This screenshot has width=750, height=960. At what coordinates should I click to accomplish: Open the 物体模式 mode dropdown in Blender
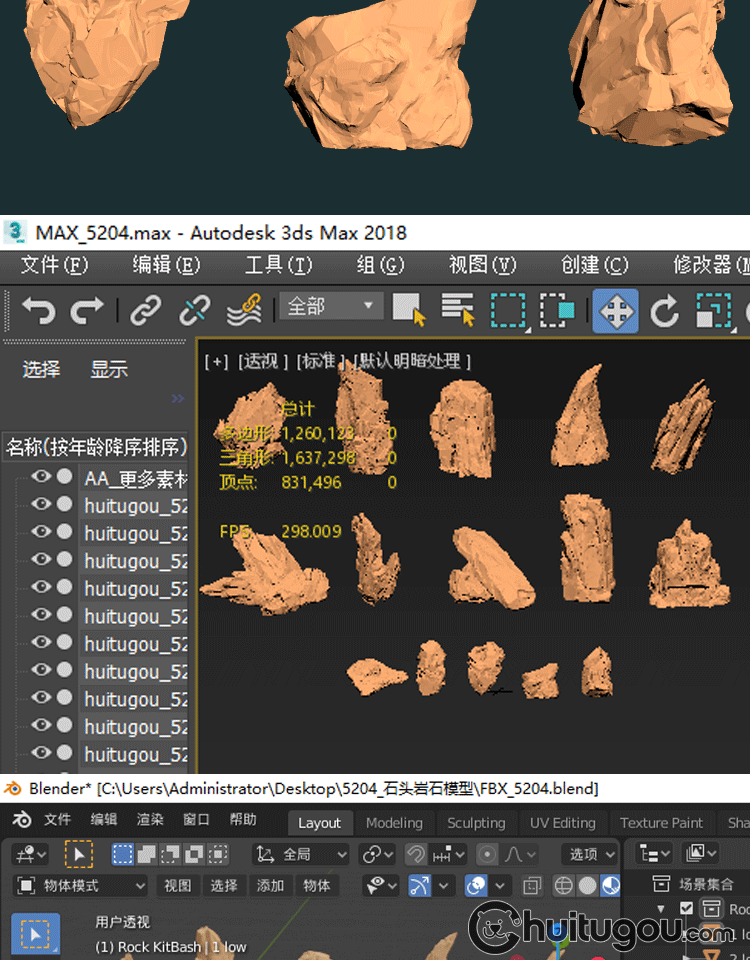pyautogui.click(x=82, y=886)
